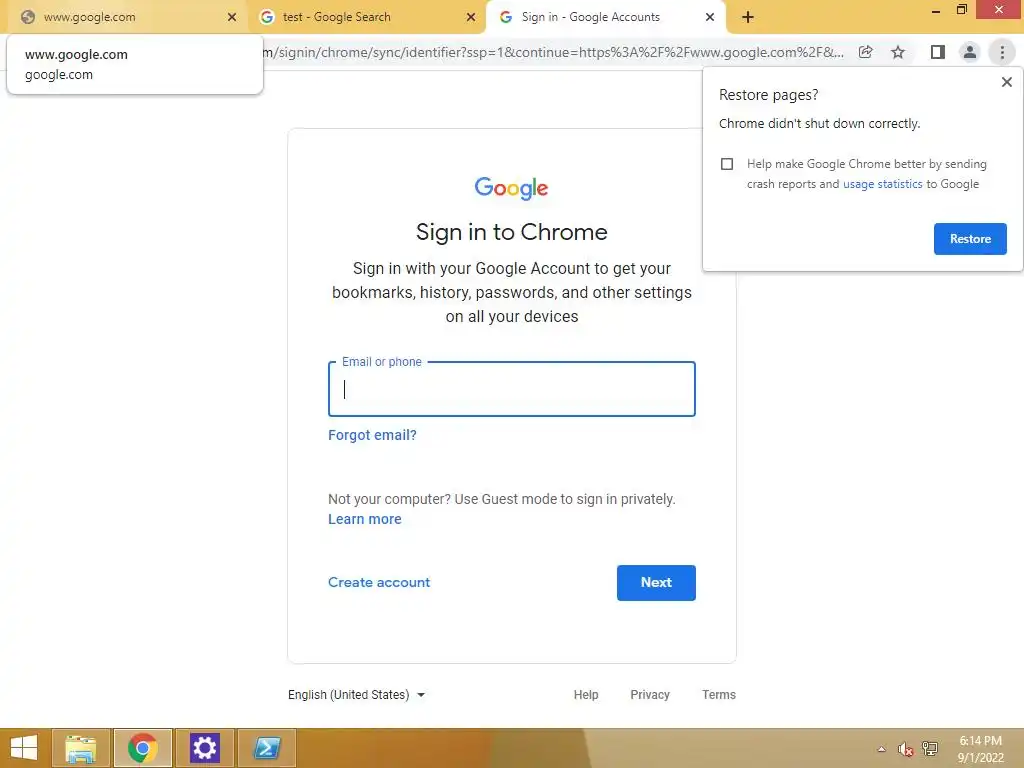The image size is (1024, 768).
Task: Expand the English (United States) language dropdown
Action: coord(357,695)
